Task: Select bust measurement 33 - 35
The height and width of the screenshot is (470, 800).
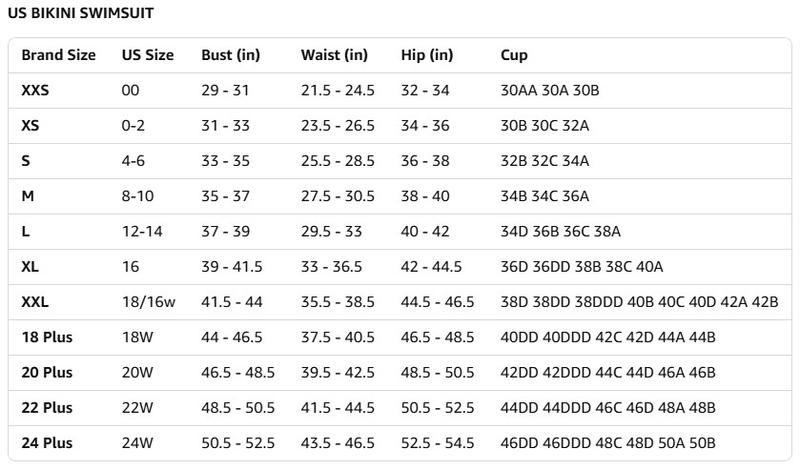Action: coord(225,161)
